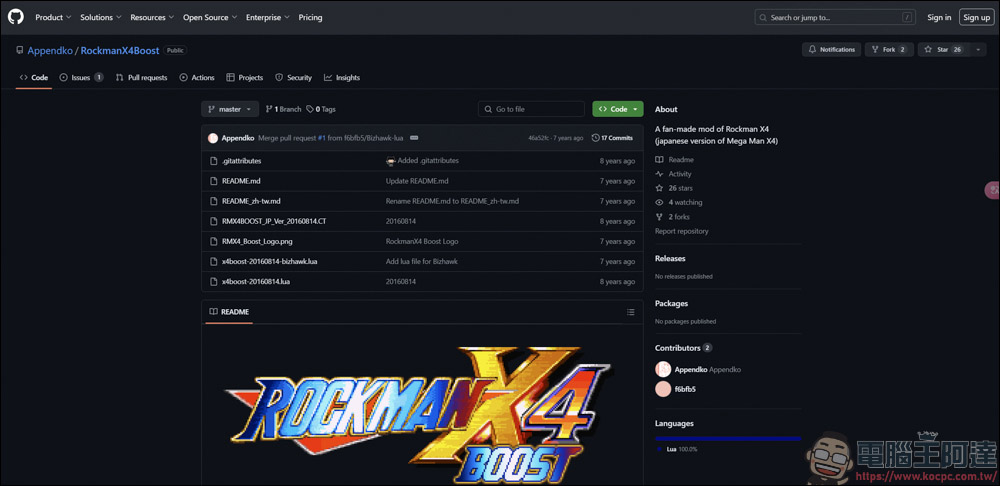The height and width of the screenshot is (486, 1000).
Task: Open the 2 forks link
Action: (672, 217)
